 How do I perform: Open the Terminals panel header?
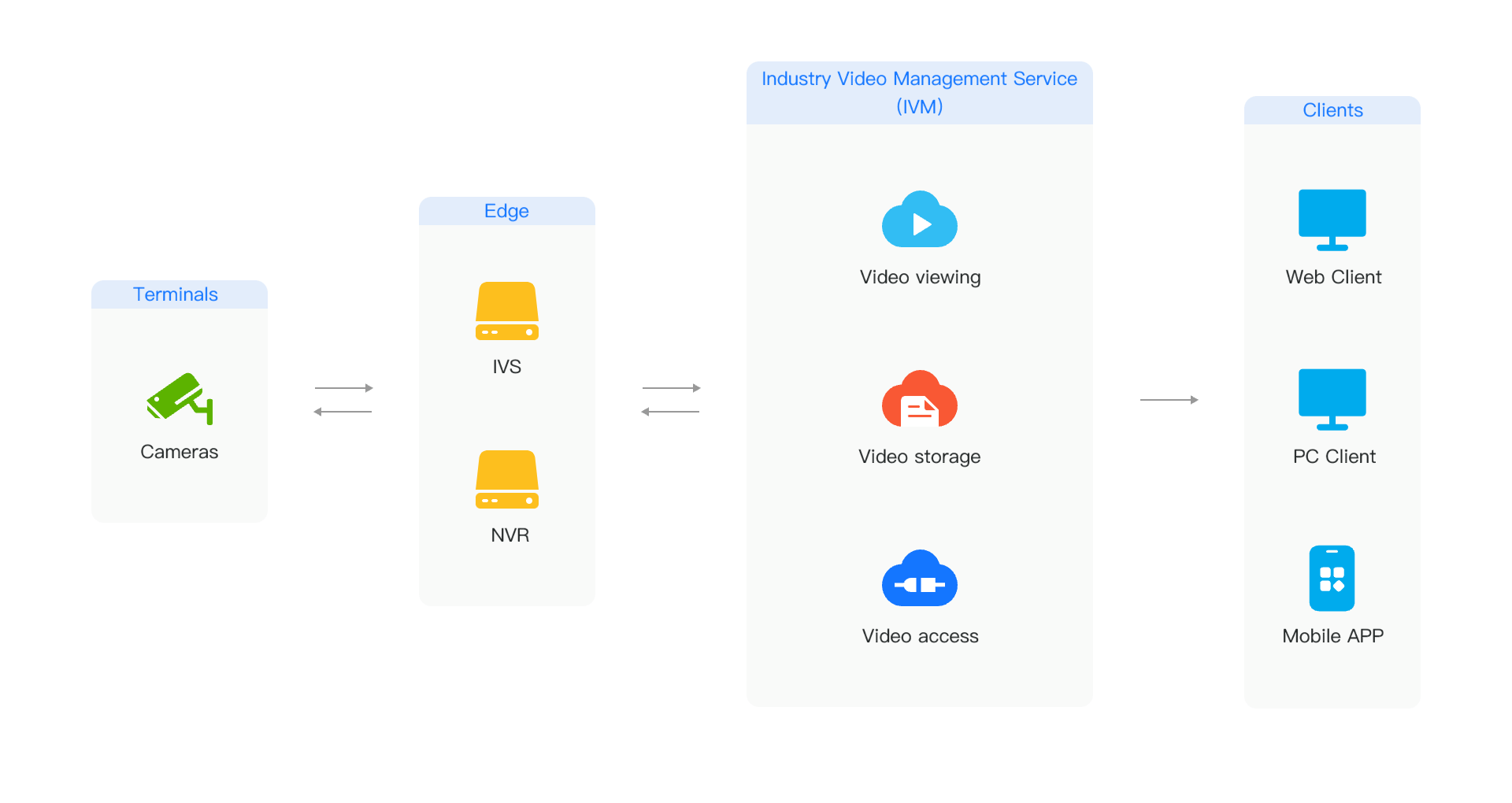coord(179,294)
